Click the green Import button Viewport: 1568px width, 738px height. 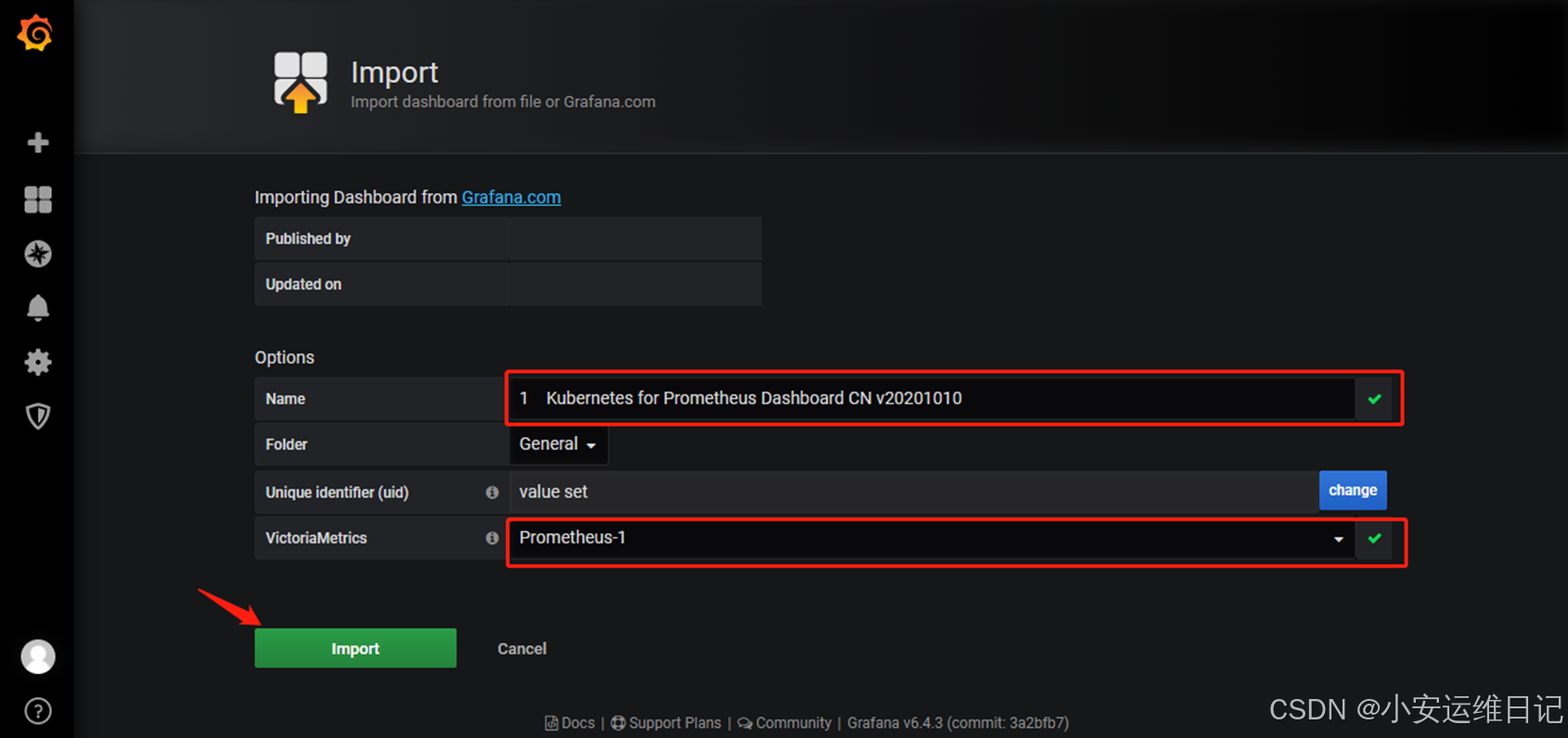(355, 648)
